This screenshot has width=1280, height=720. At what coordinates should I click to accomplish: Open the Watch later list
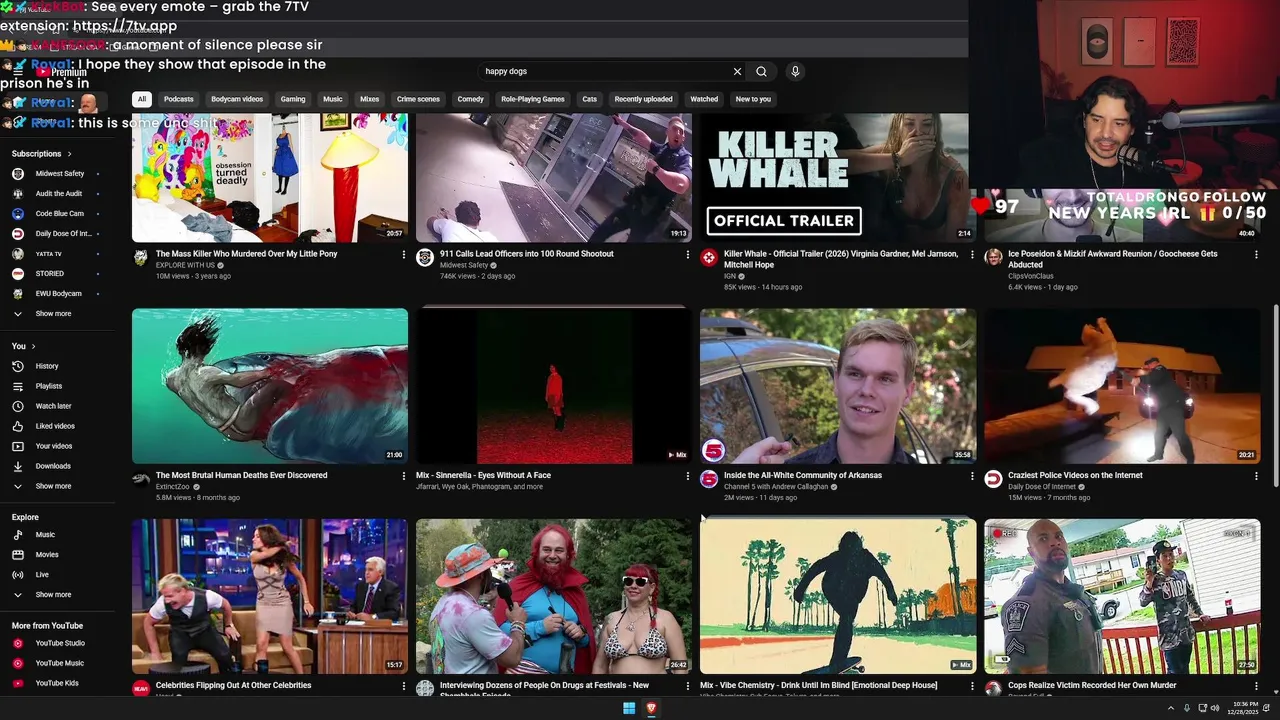point(53,406)
